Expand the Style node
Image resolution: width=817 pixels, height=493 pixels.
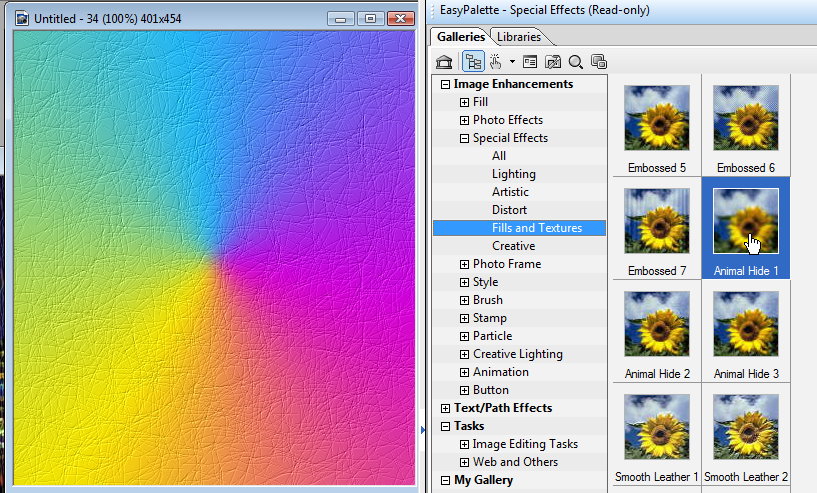tap(464, 282)
